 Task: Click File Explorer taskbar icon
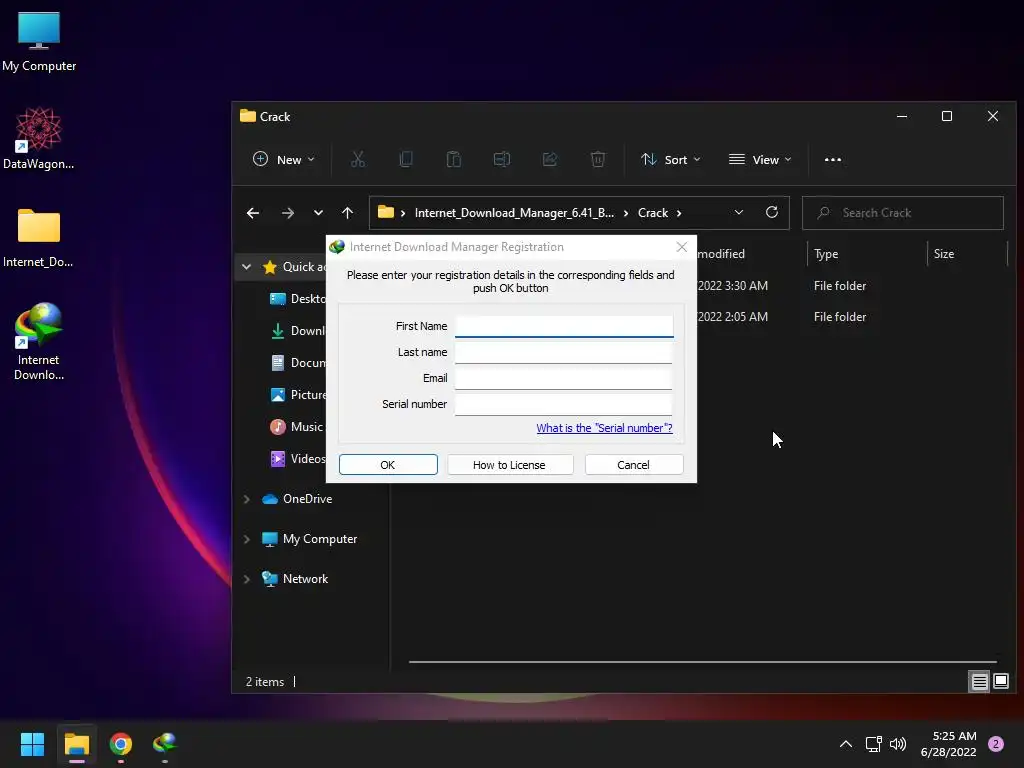tap(77, 744)
